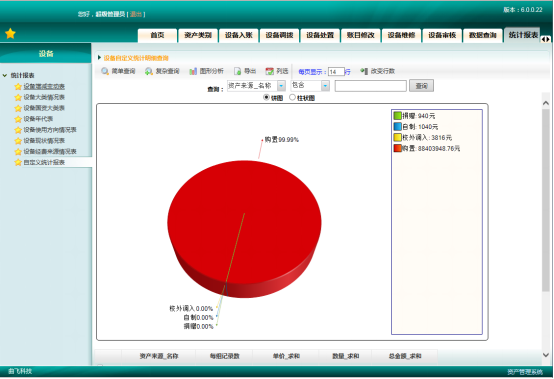554x379 pixels.
Task: Click the 查询 search button
Action: (x=421, y=85)
